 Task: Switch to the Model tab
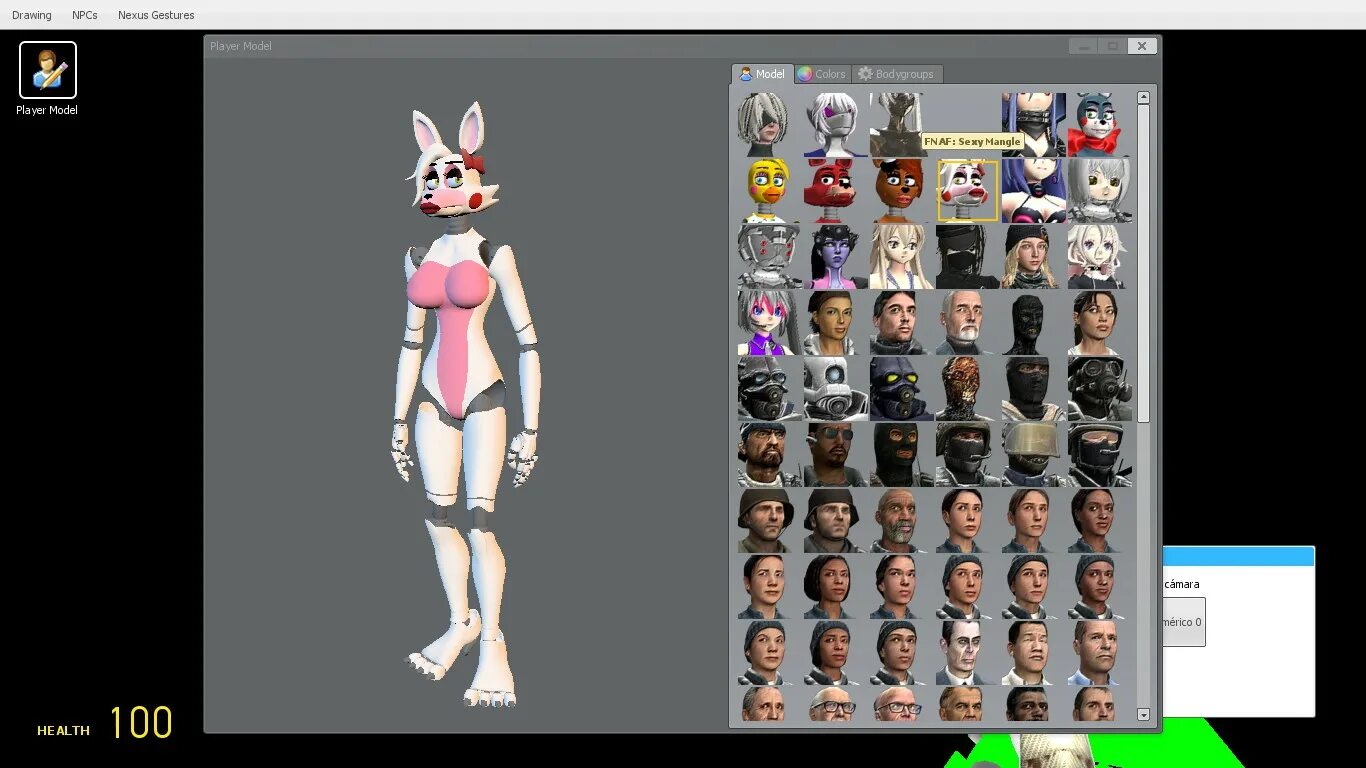[x=762, y=74]
